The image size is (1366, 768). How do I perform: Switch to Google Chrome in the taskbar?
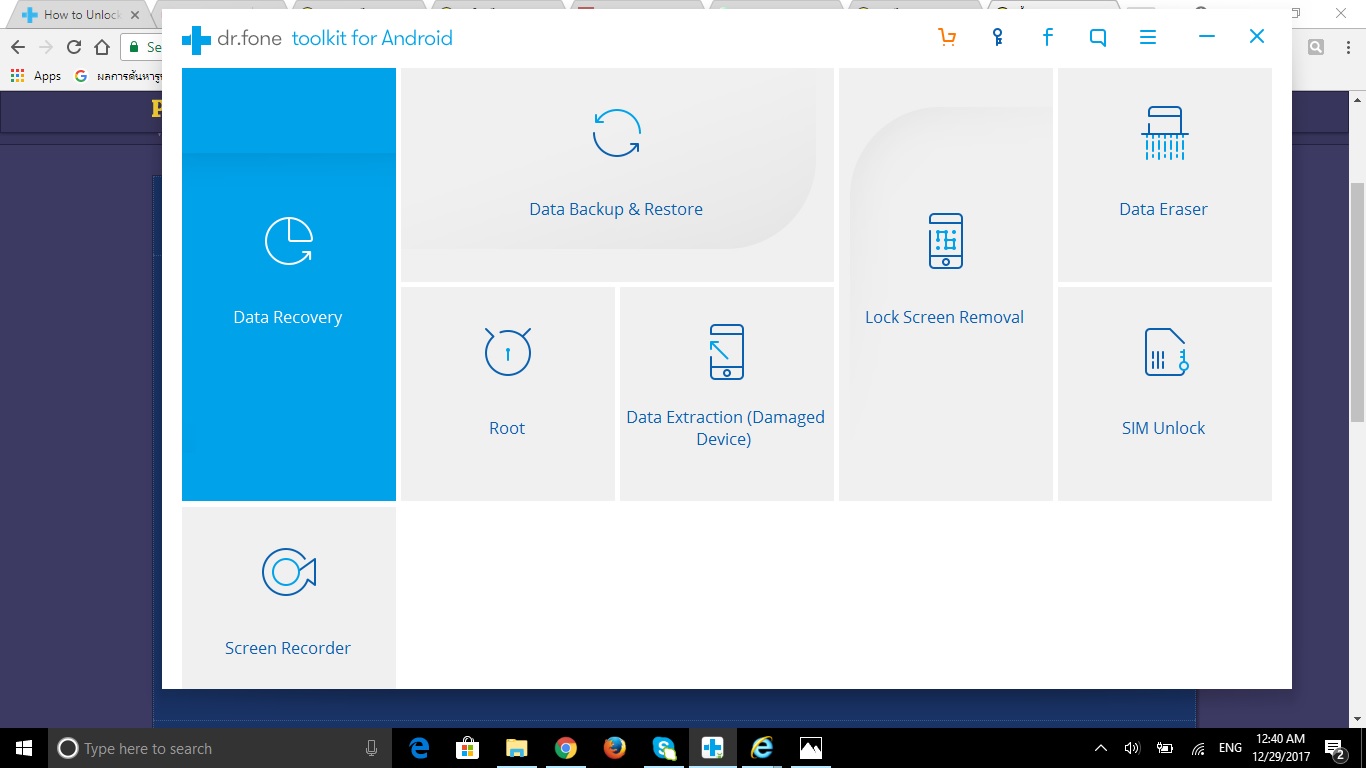click(565, 748)
